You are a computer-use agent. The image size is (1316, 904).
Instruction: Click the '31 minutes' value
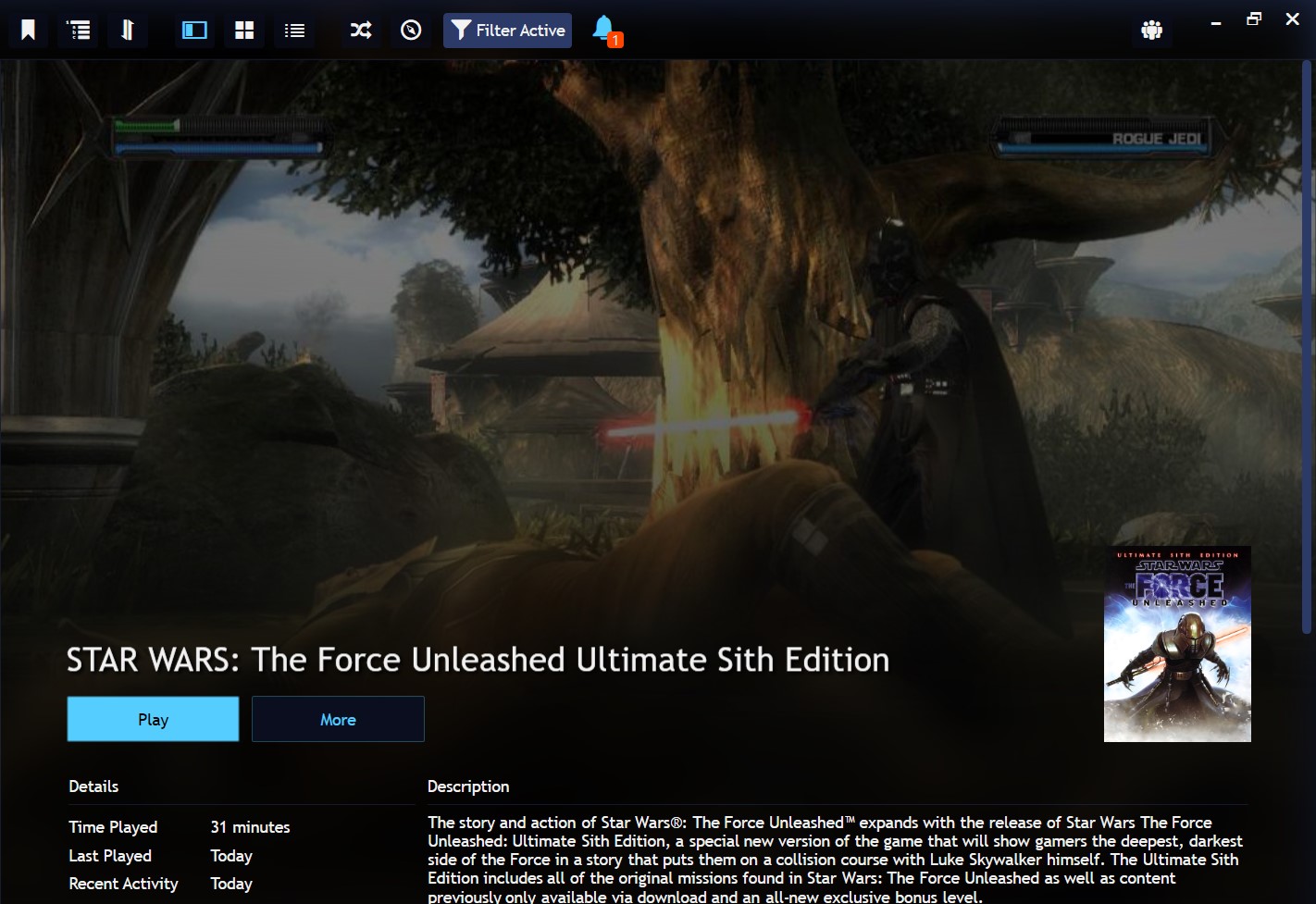click(x=250, y=827)
